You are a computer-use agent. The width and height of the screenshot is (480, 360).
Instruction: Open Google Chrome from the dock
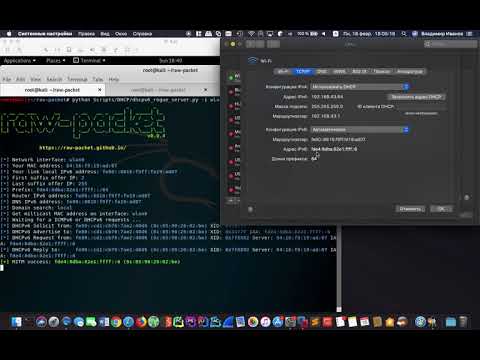pos(116,322)
